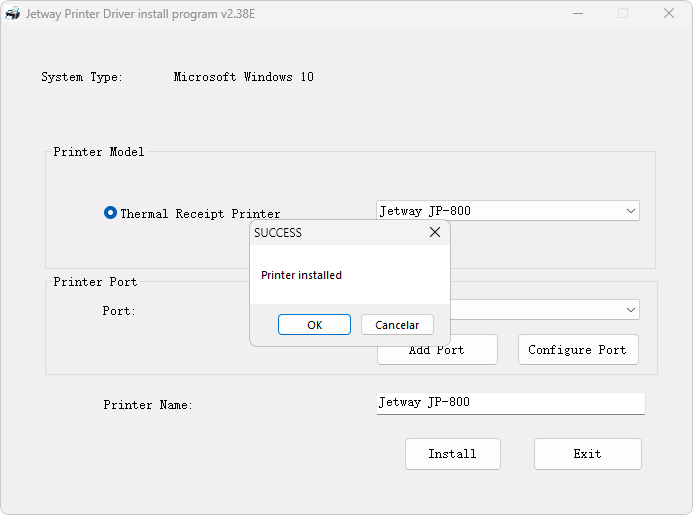Click the Printer installed message text
This screenshot has width=693, height=515.
[301, 275]
